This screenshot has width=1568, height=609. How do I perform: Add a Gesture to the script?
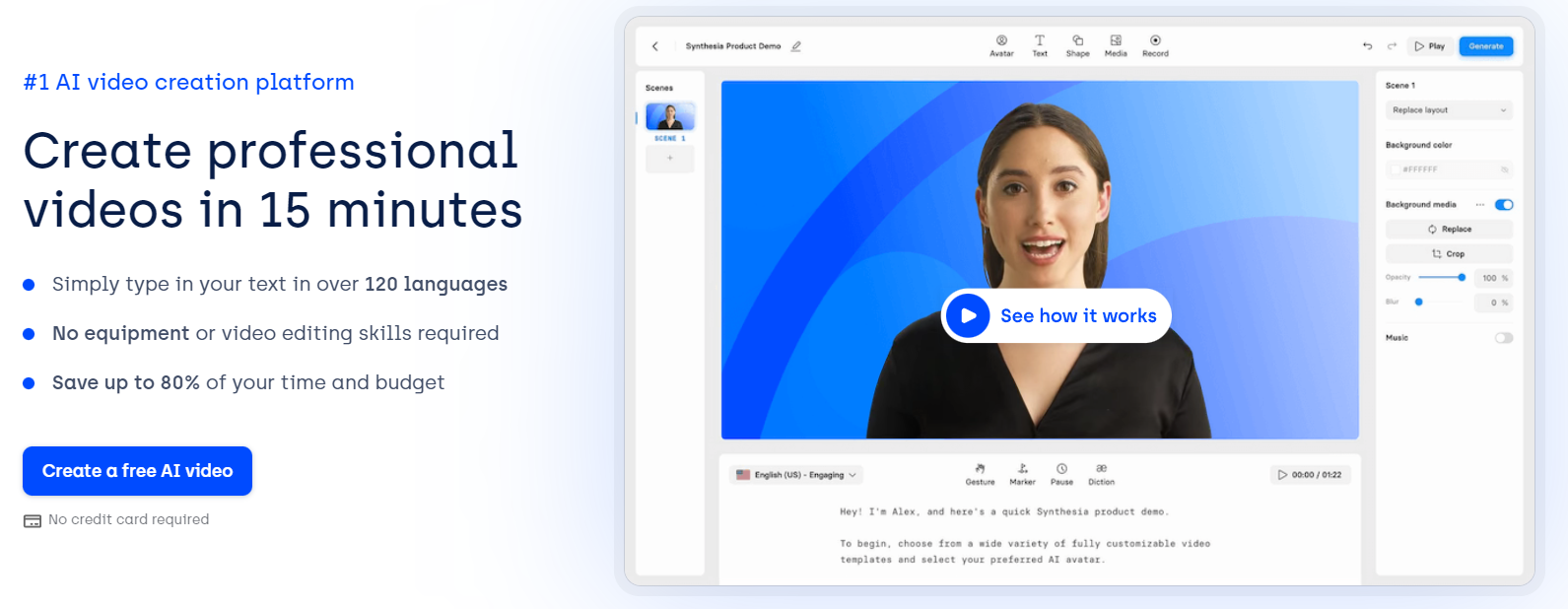(980, 469)
